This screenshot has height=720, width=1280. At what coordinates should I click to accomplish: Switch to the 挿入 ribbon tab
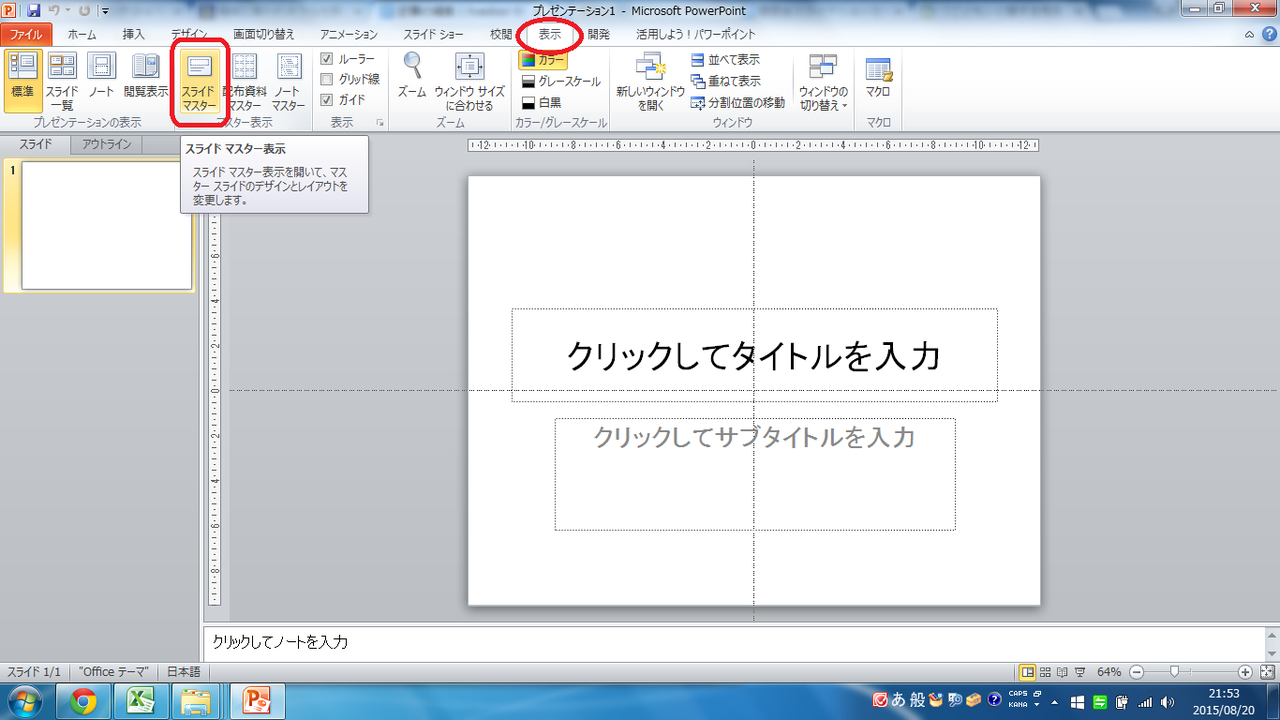pos(134,34)
